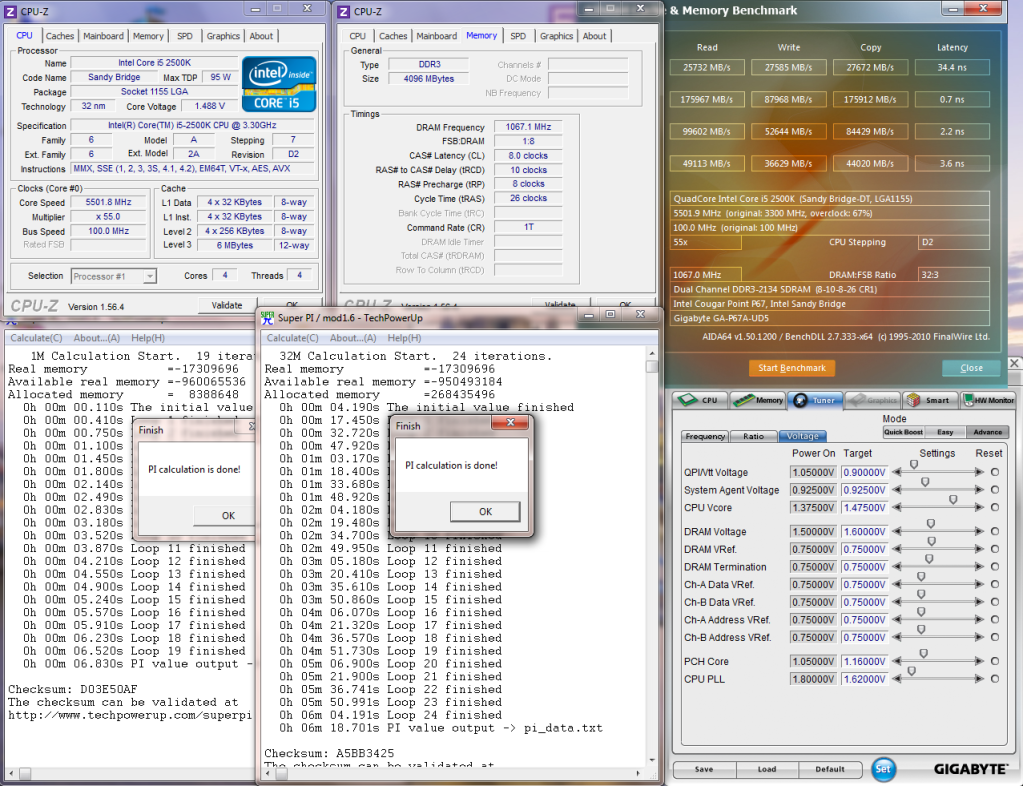This screenshot has width=1023, height=786.
Task: Select the Reset radio for DRAM Voltage
Action: (995, 532)
